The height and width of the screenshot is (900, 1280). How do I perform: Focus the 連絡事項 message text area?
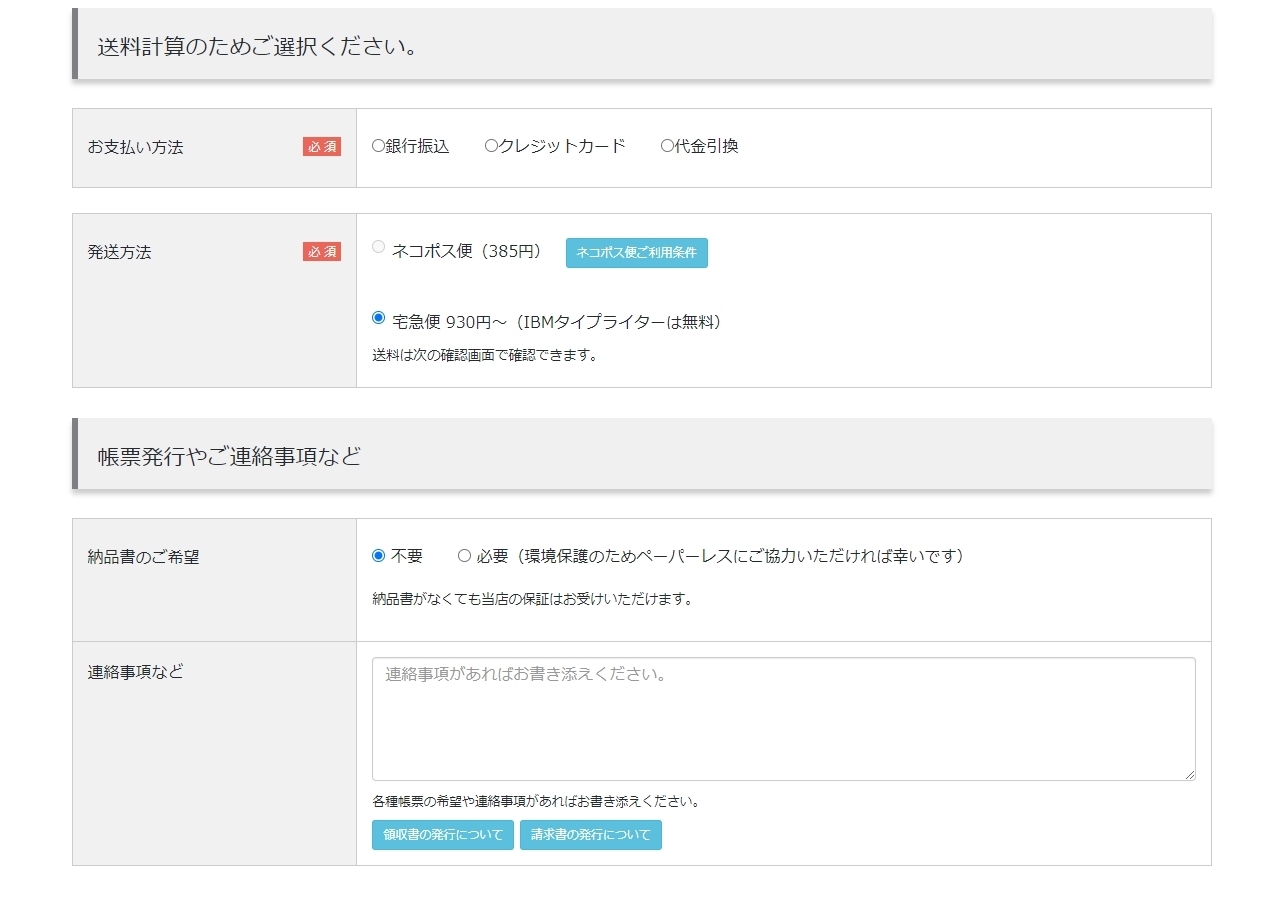(783, 718)
